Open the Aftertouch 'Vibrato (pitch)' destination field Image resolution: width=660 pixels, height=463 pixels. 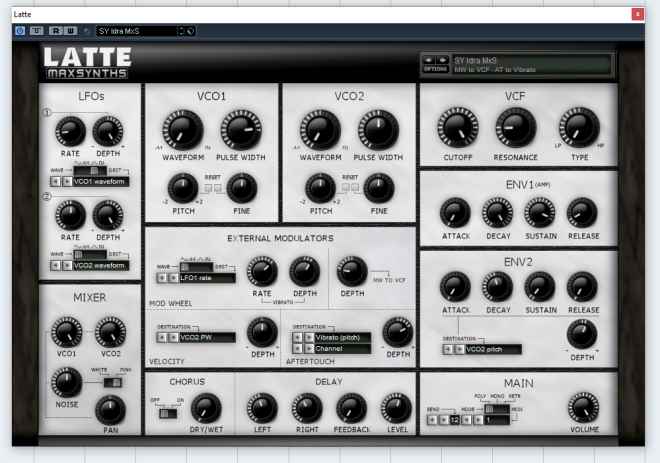click(x=343, y=338)
